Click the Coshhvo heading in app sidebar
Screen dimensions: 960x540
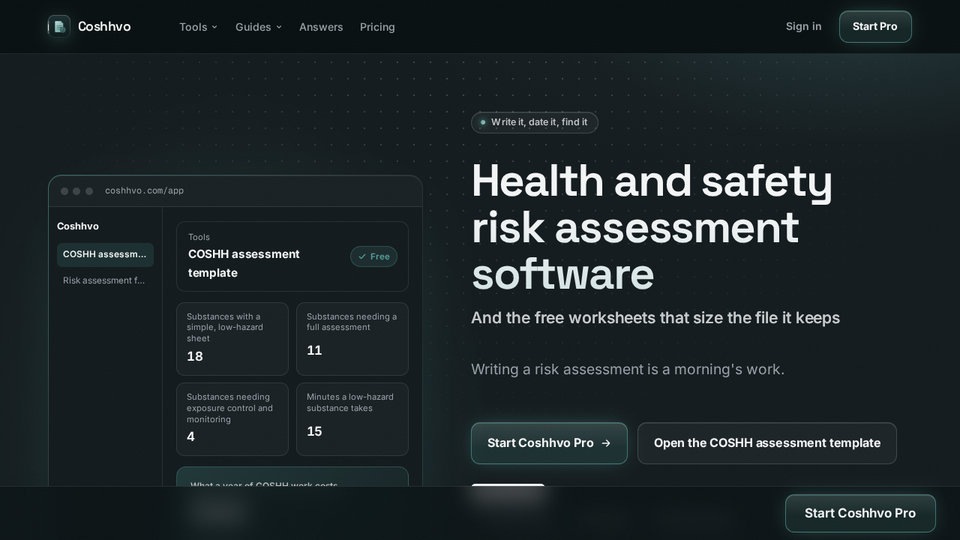click(78, 226)
